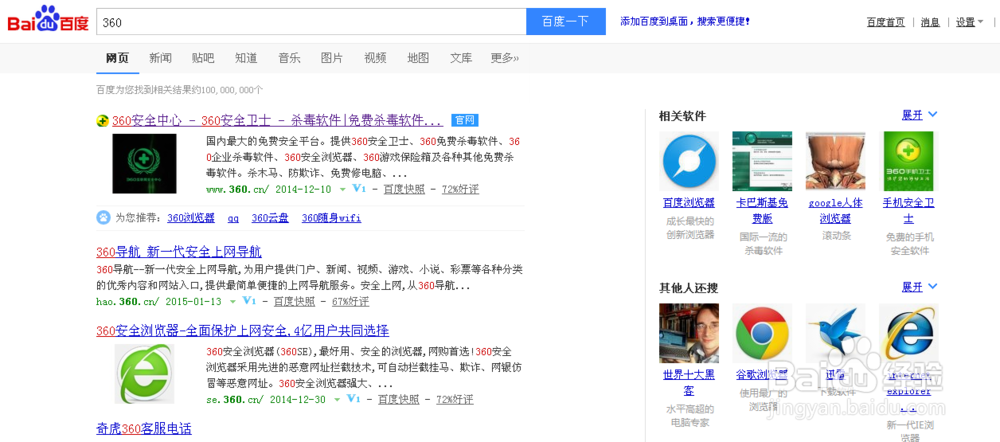This screenshot has width=1000, height=442.
Task: Expand the 更多» search categories
Action: (504, 58)
